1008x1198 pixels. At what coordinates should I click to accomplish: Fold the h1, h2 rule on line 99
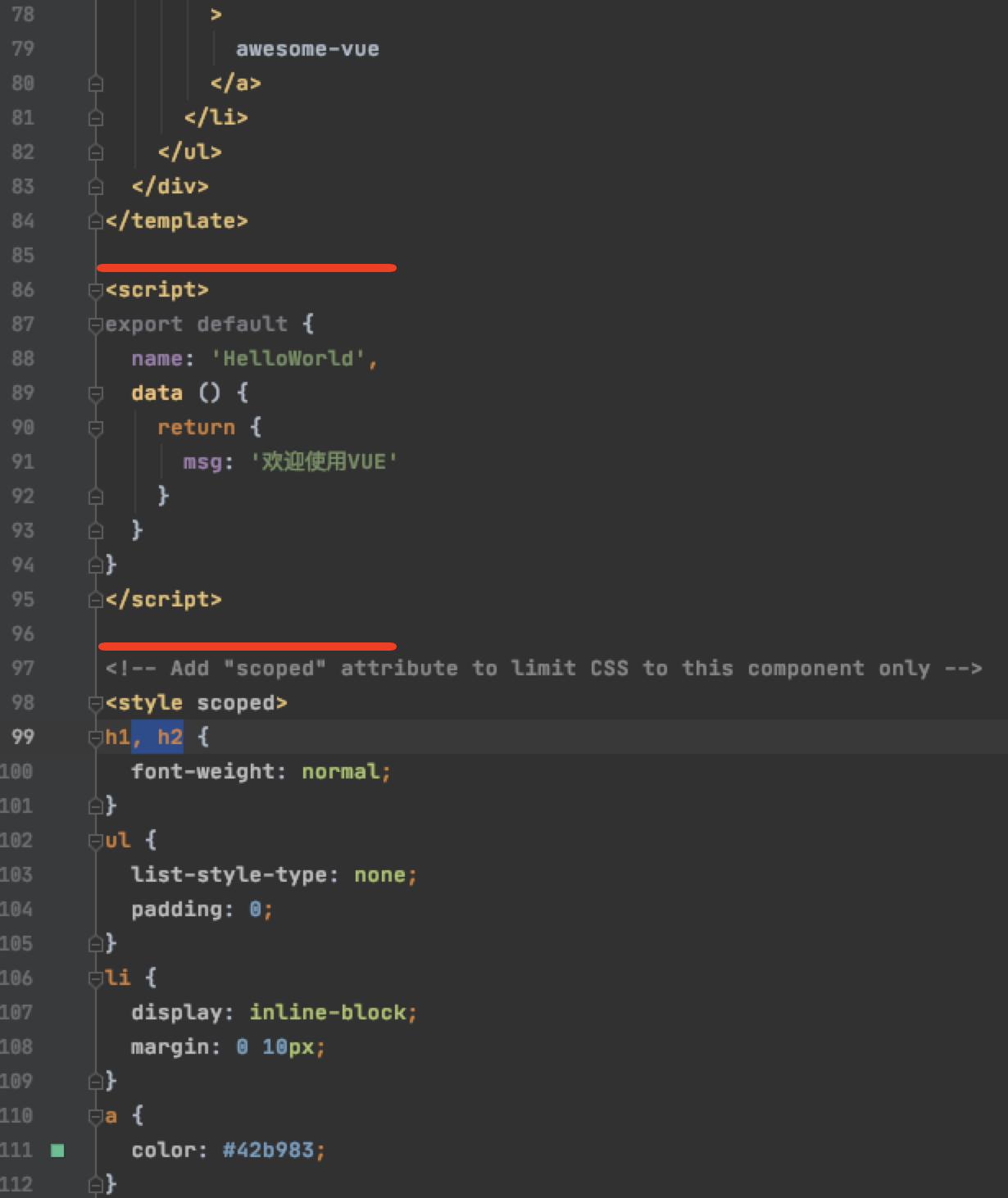click(x=96, y=737)
